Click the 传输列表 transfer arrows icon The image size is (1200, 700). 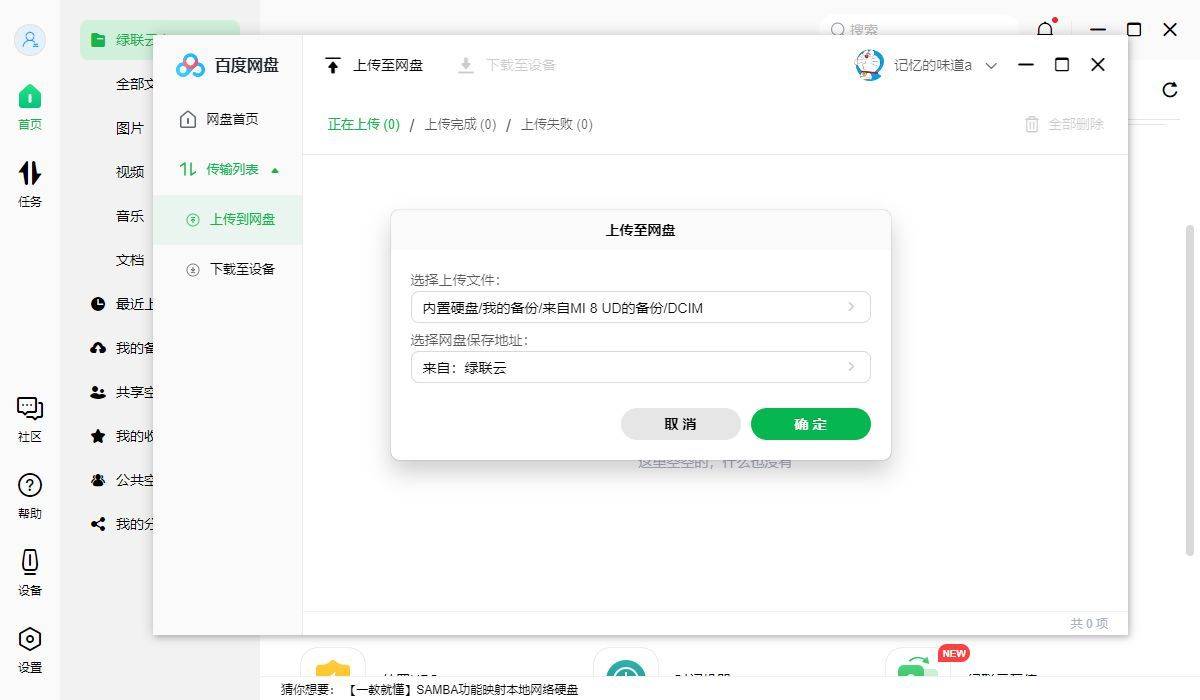188,169
